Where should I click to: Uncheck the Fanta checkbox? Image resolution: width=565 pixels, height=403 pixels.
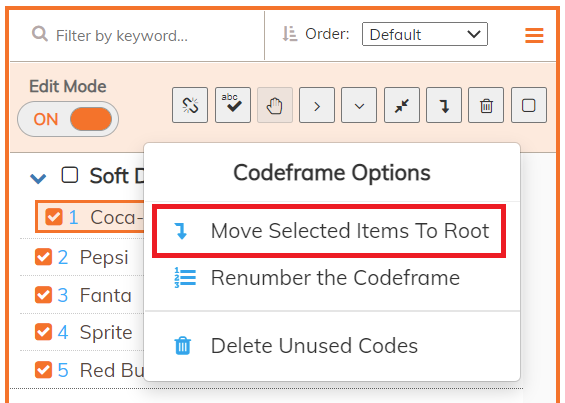point(43,294)
